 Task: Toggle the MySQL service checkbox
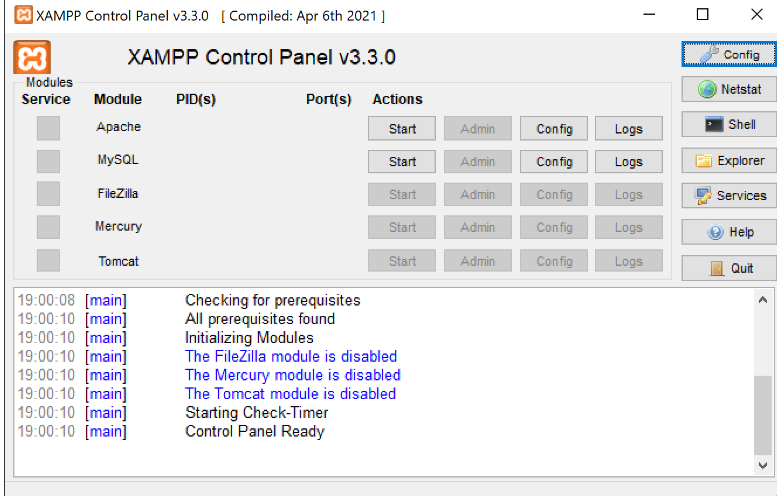48,162
